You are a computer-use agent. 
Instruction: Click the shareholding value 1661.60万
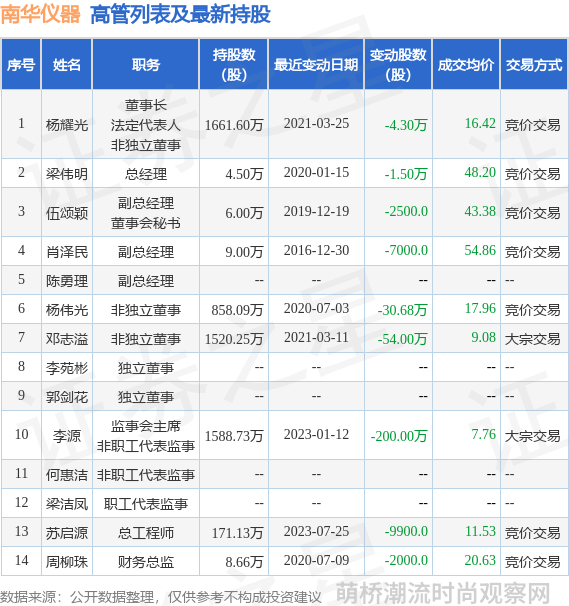click(x=234, y=125)
